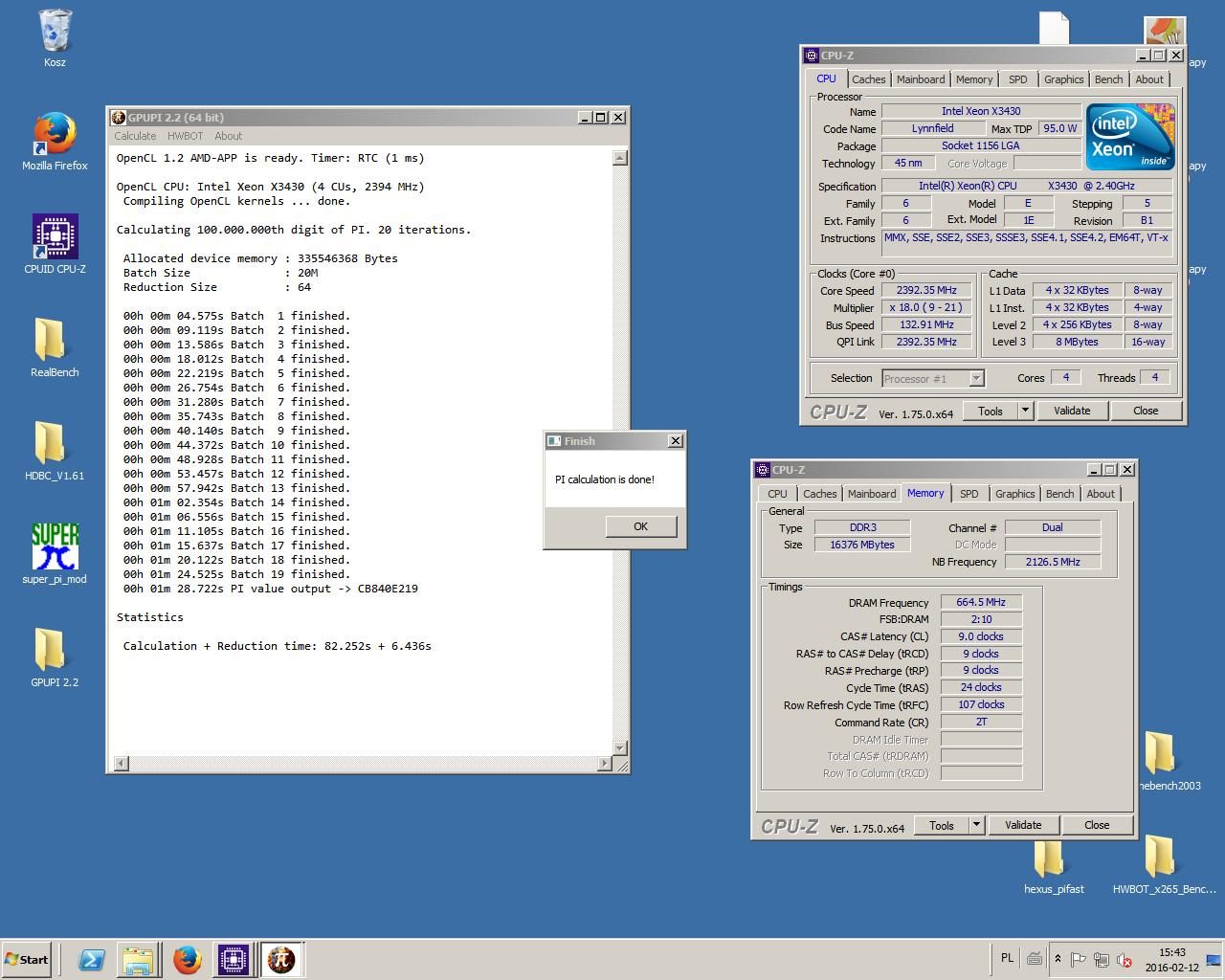Open Processor #1 selection dropdown
The width and height of the screenshot is (1225, 980).
pos(933,379)
